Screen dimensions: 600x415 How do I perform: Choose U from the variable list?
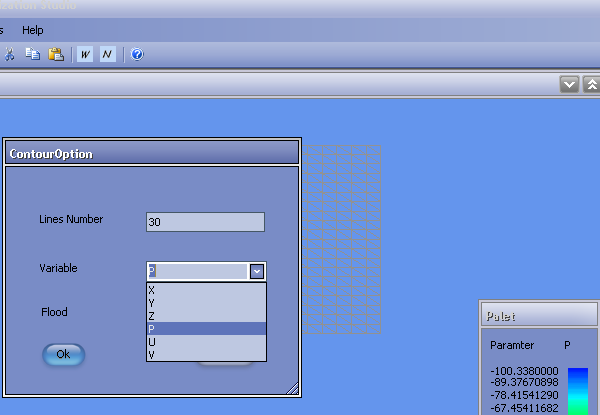(206, 342)
